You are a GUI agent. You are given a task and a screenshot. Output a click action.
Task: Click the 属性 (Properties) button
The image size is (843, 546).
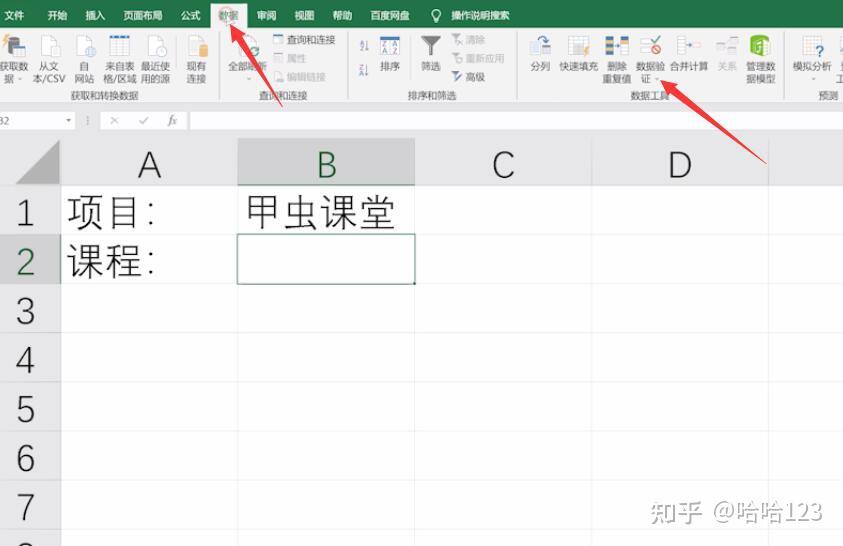pos(290,58)
